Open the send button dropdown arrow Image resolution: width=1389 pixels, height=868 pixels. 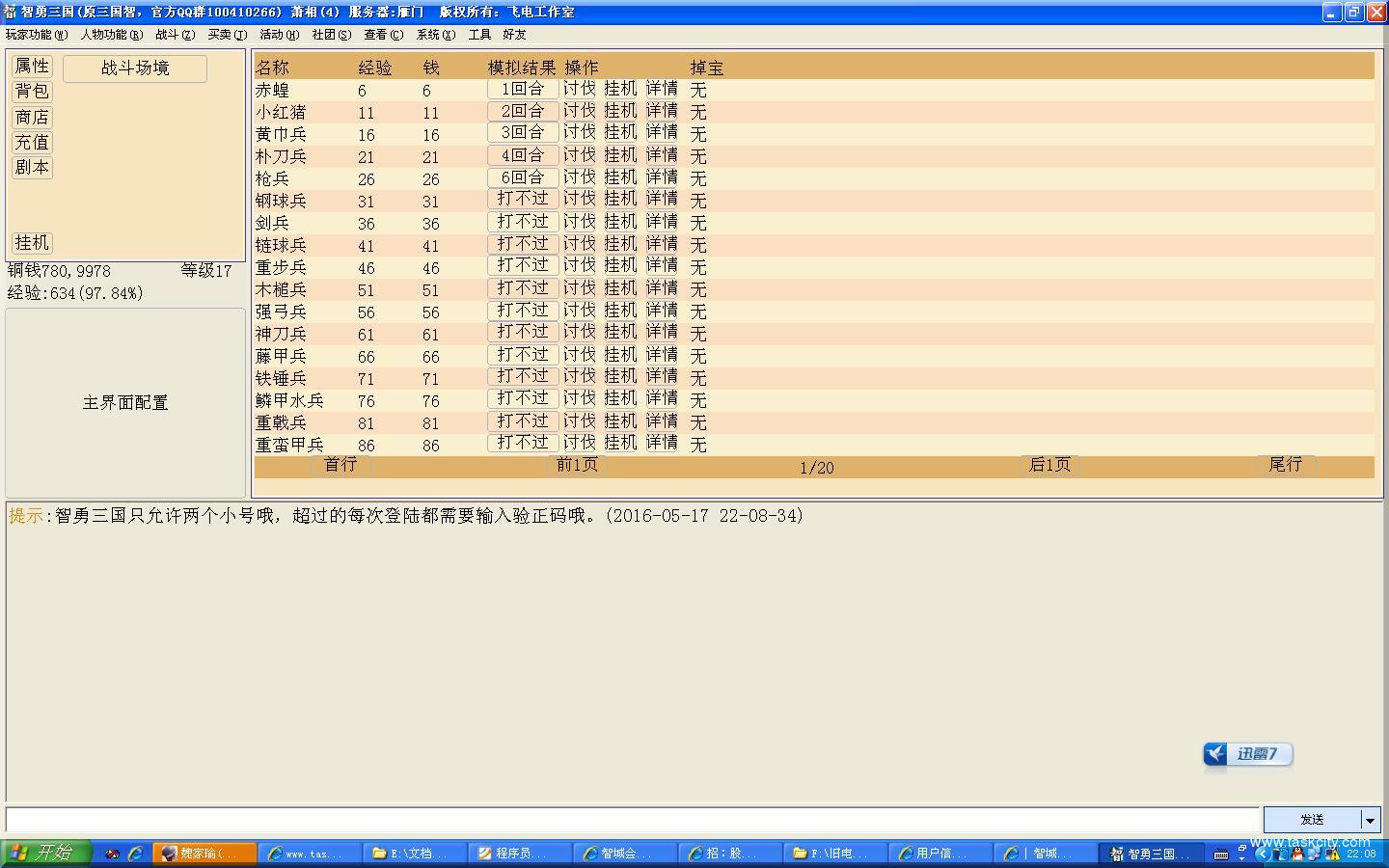(x=1370, y=820)
